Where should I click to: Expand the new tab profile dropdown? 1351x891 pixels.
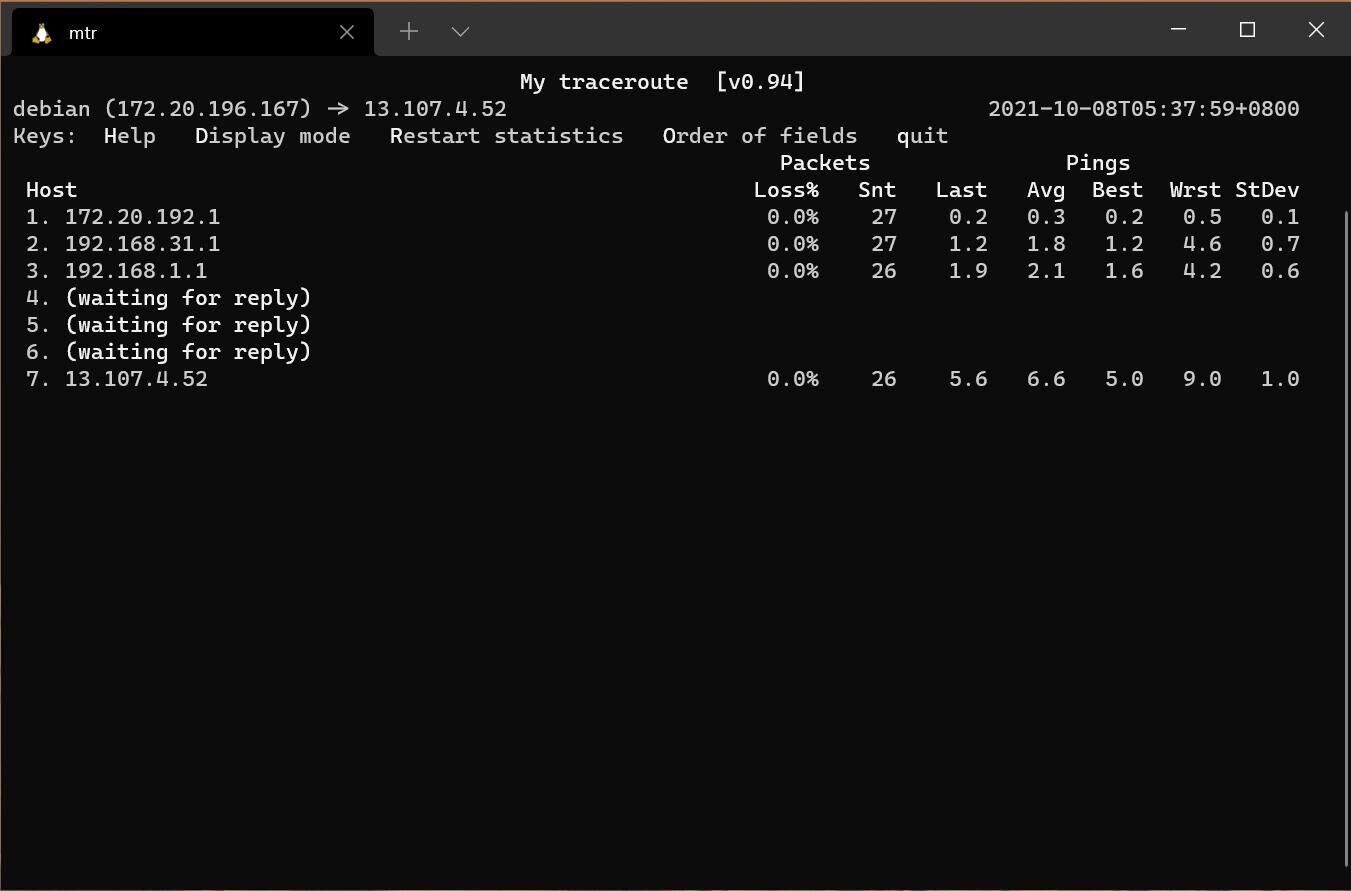tap(460, 32)
